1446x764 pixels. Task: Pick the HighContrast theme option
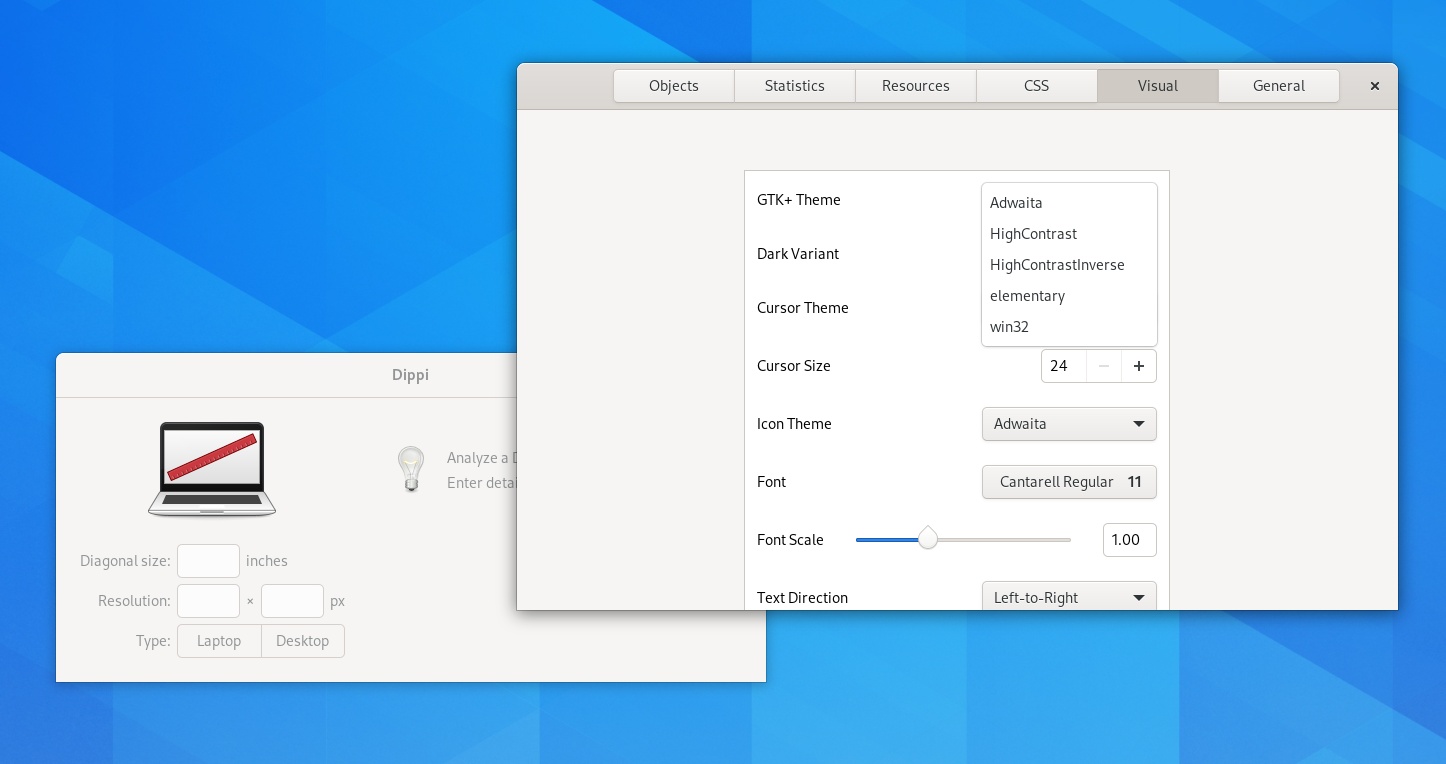point(1069,234)
